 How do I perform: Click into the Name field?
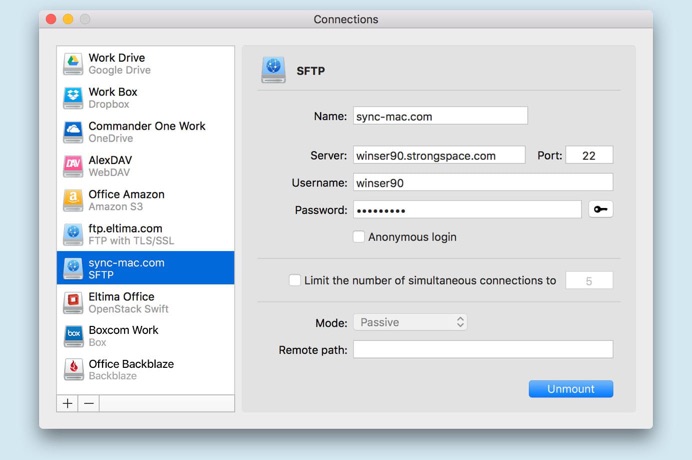[440, 116]
